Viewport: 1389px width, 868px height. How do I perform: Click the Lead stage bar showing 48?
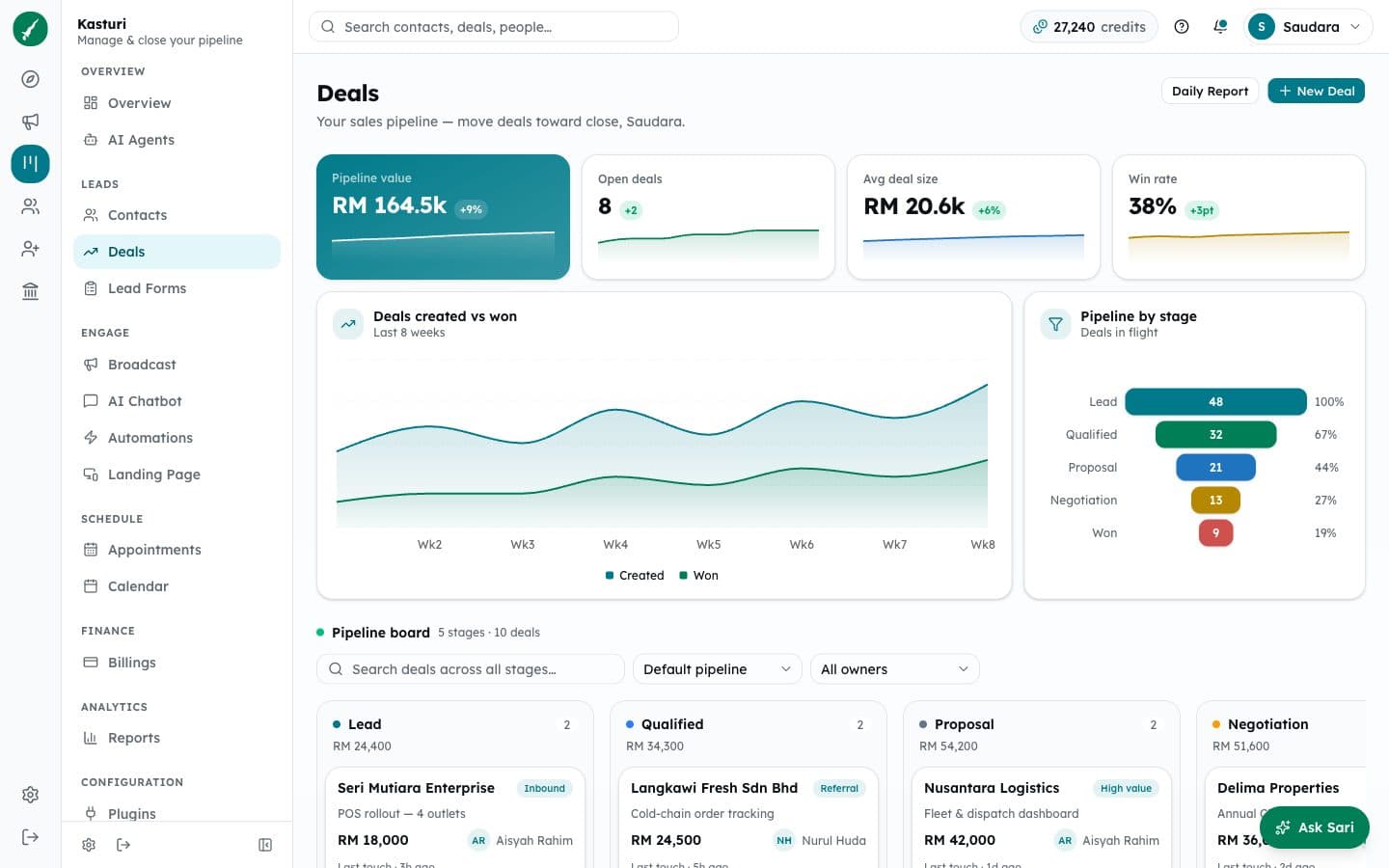tap(1215, 402)
